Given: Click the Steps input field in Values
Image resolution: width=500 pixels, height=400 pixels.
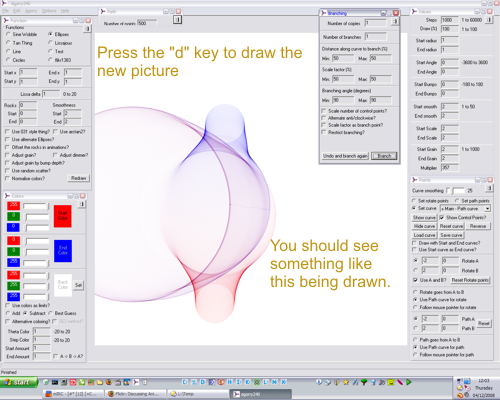Looking at the screenshot, I should [450, 20].
